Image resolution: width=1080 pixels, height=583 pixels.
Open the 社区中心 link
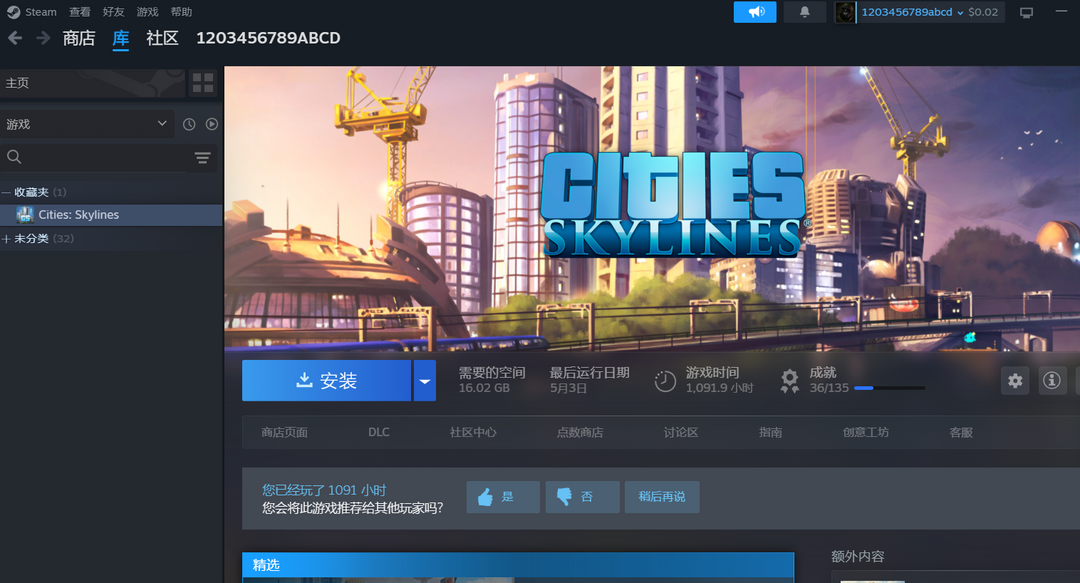pyautogui.click(x=473, y=432)
